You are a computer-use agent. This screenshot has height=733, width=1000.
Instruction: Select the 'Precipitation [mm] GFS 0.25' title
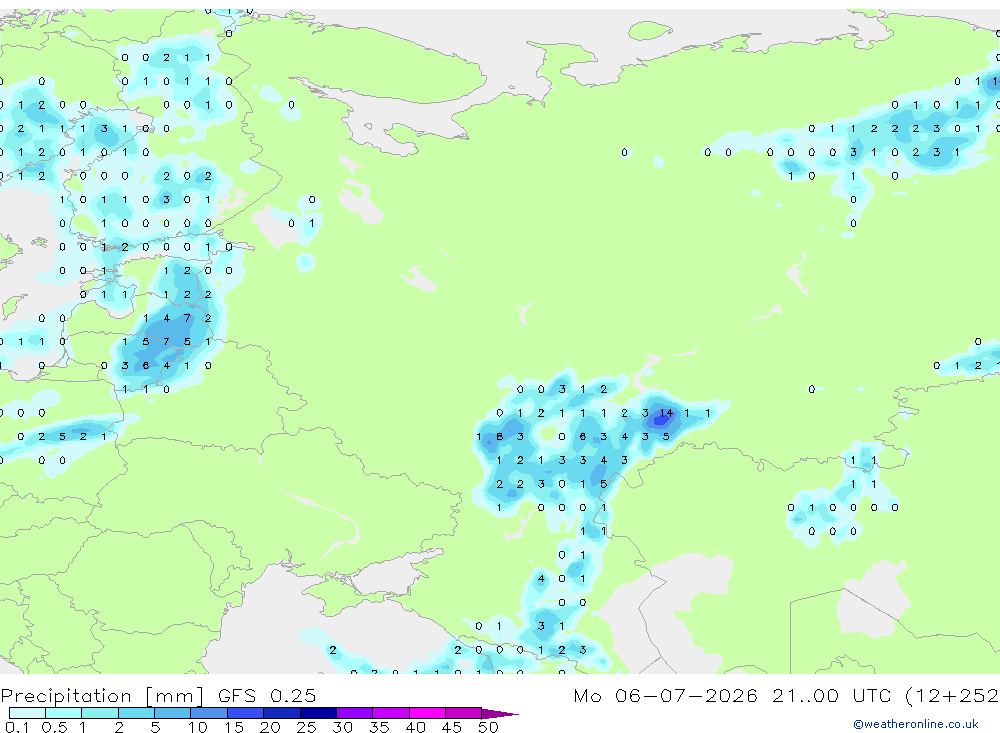pyautogui.click(x=158, y=695)
